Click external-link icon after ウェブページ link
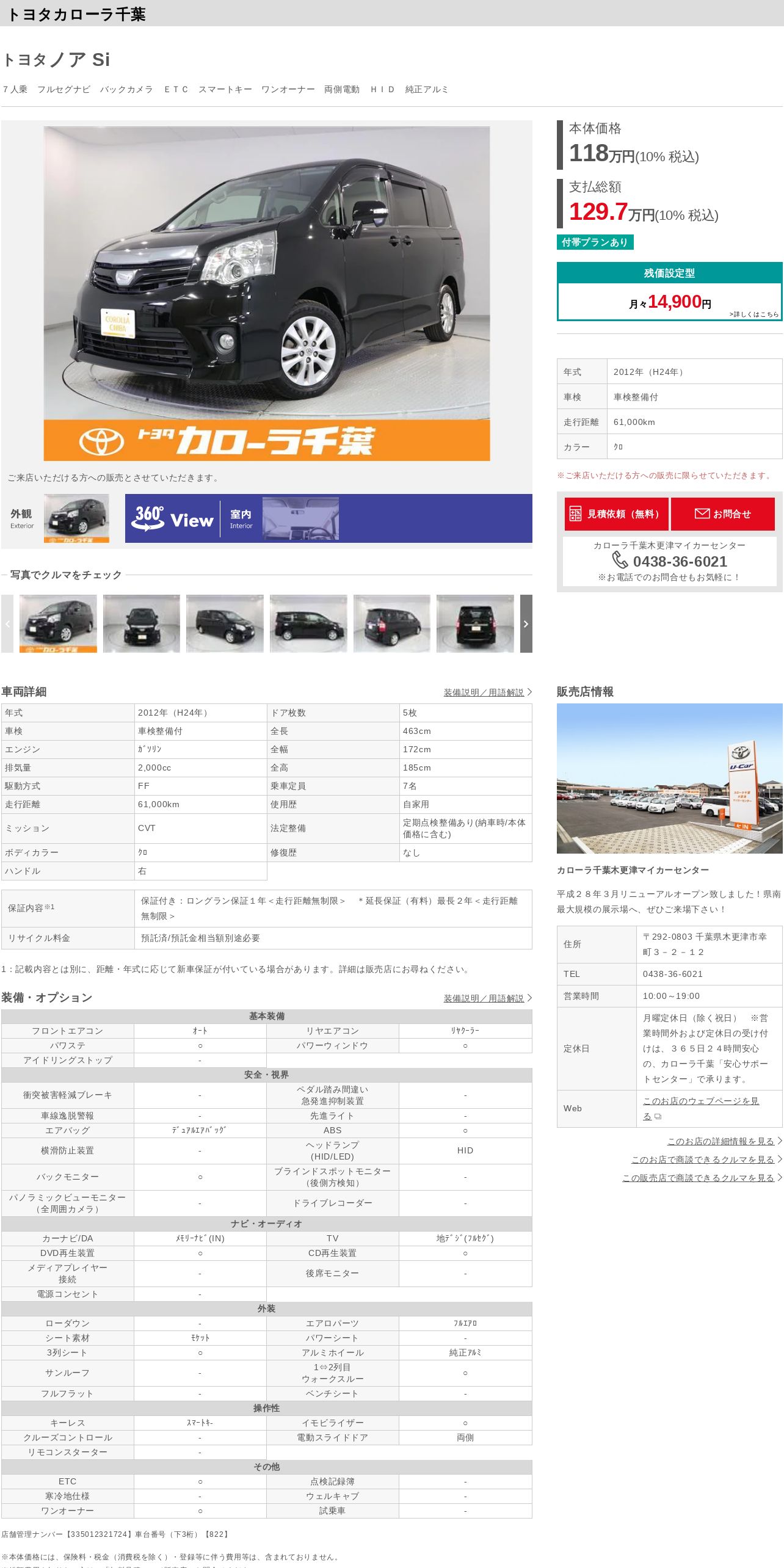 pos(658,1116)
